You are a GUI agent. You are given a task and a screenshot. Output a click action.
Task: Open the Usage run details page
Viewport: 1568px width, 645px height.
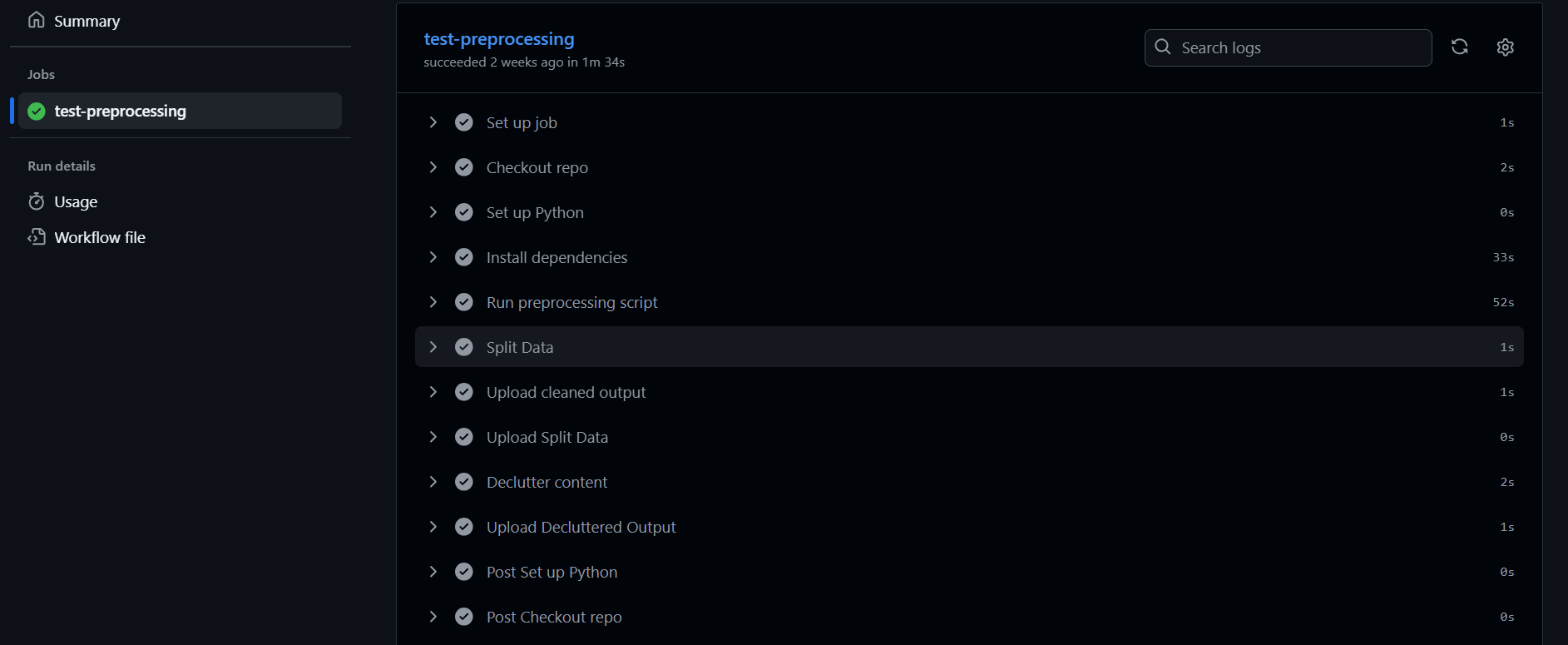[x=76, y=202]
